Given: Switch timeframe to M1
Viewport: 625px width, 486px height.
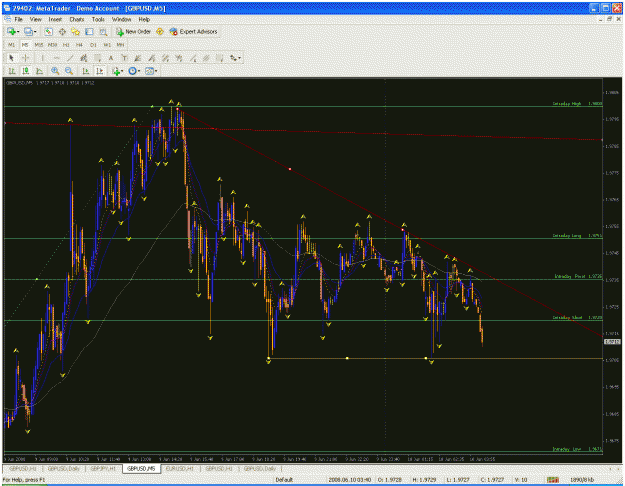Looking at the screenshot, I should [12, 45].
